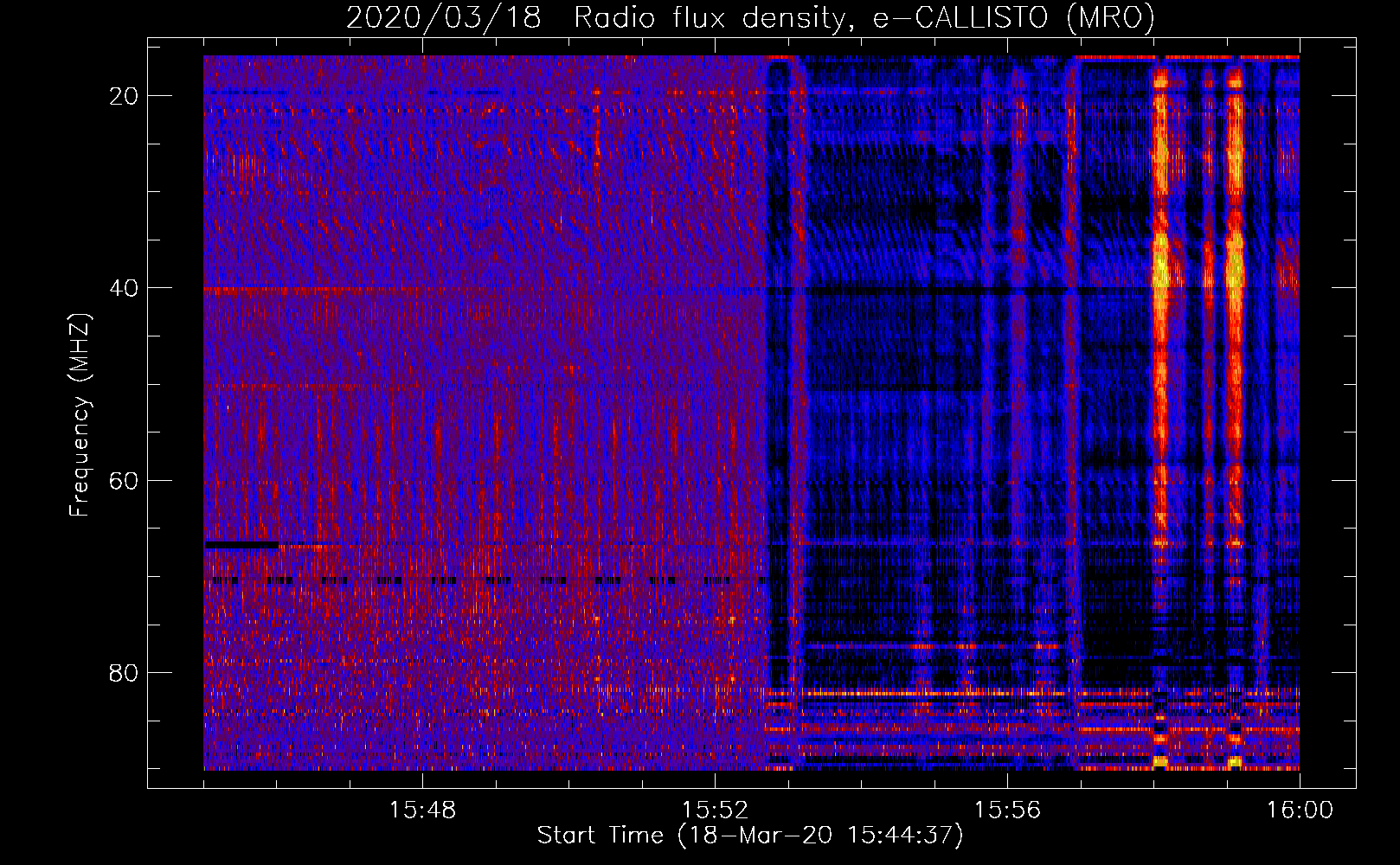Click the "20" frequency tick label

pos(125,96)
